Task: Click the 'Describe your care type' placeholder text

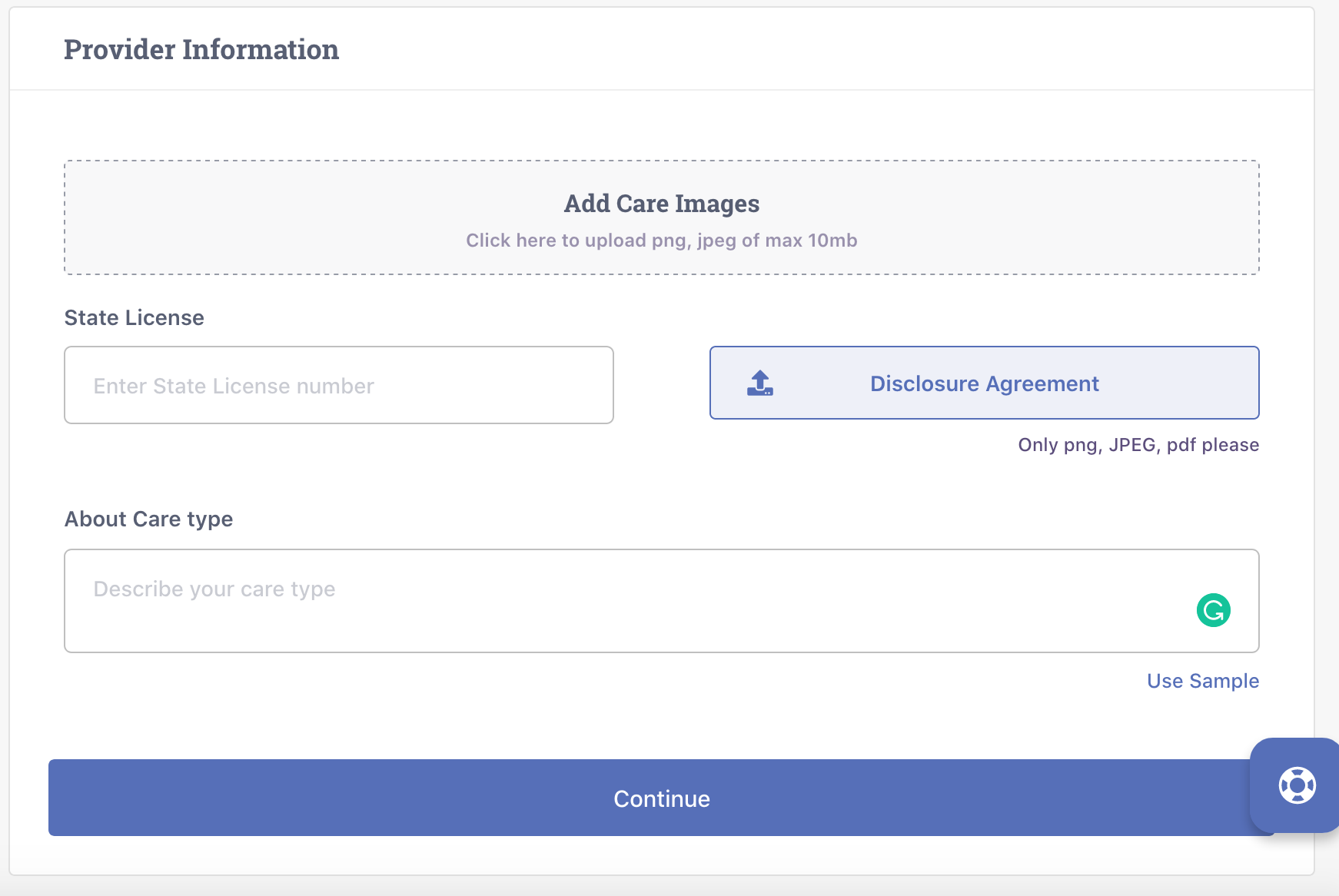Action: tap(214, 589)
